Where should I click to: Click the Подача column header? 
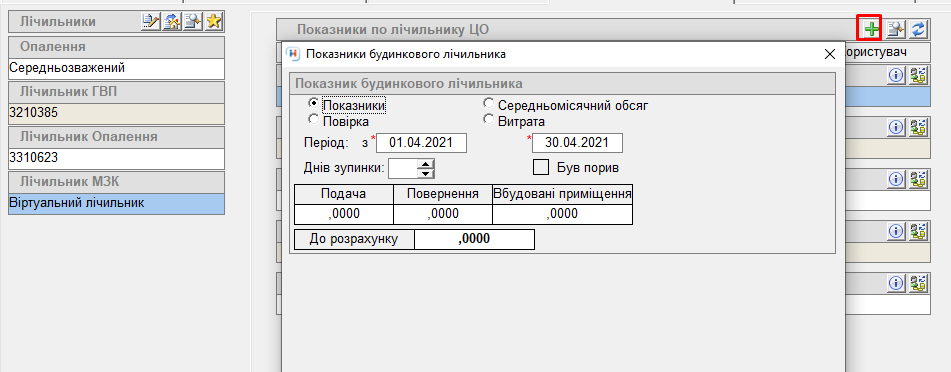pos(344,194)
